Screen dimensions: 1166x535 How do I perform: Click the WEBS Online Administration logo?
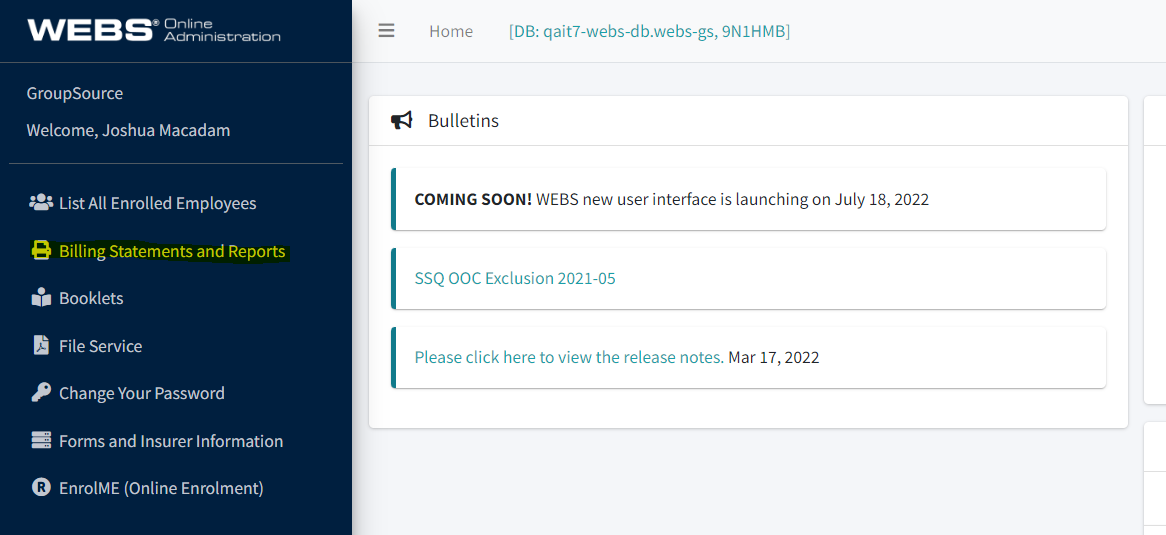pyautogui.click(x=154, y=30)
